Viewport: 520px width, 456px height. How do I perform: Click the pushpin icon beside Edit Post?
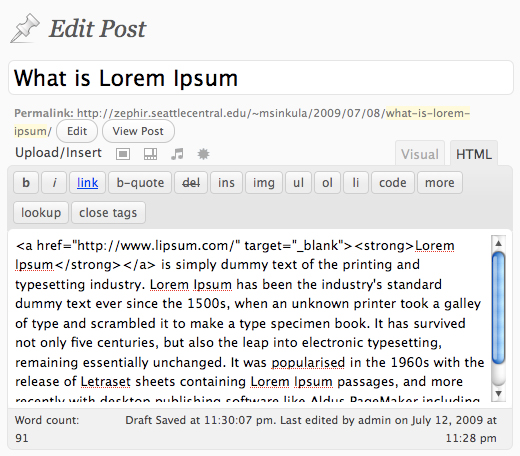(x=25, y=28)
